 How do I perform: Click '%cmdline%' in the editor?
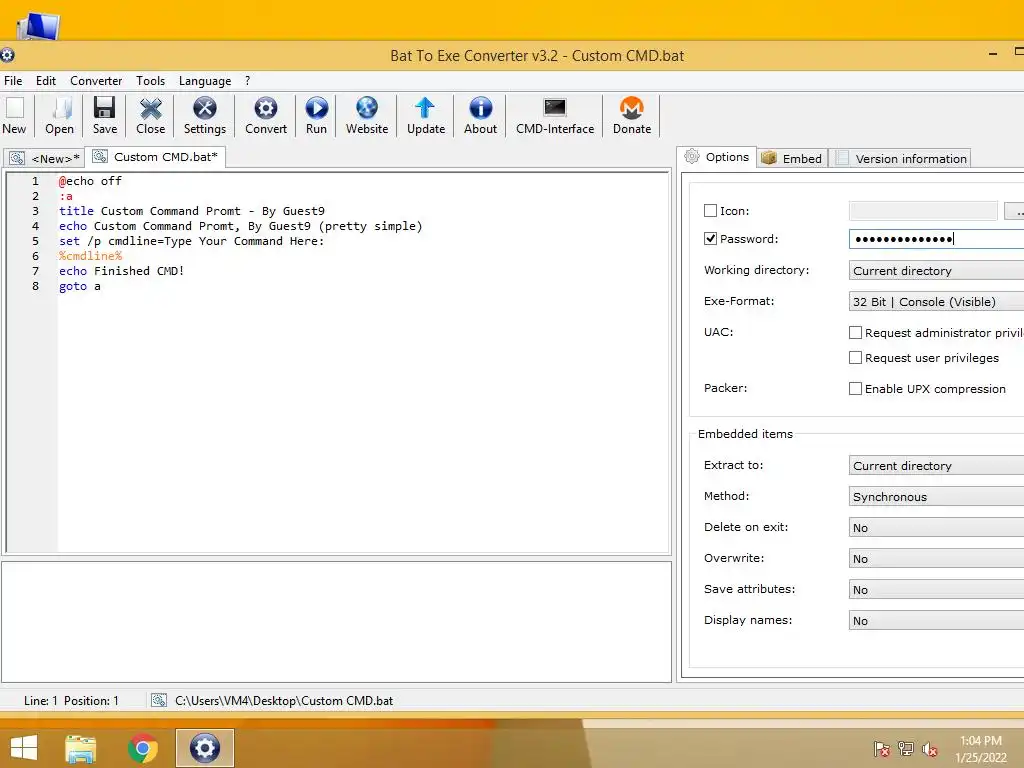pos(90,256)
